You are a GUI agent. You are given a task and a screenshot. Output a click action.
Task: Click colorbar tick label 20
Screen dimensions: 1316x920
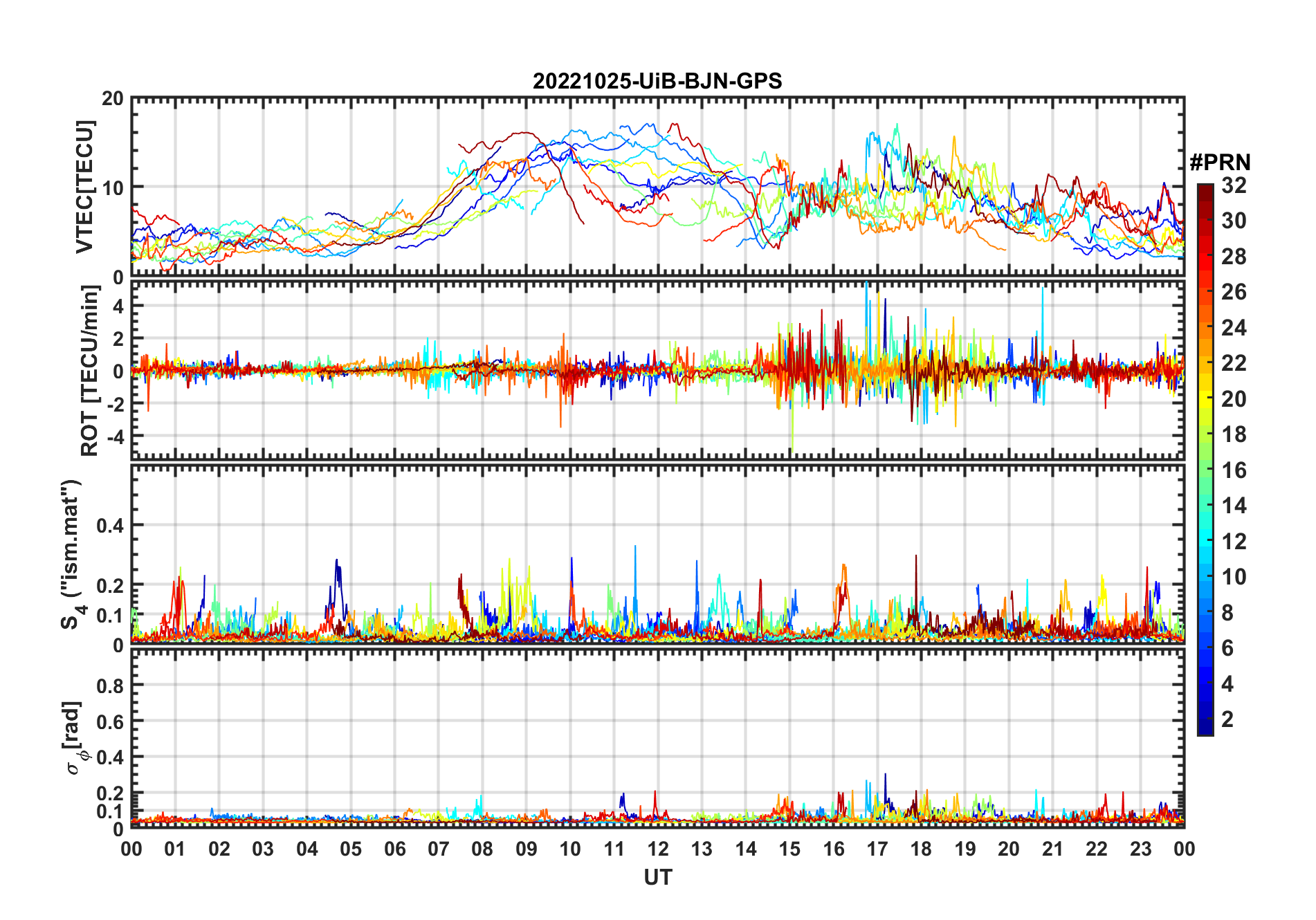click(1234, 399)
